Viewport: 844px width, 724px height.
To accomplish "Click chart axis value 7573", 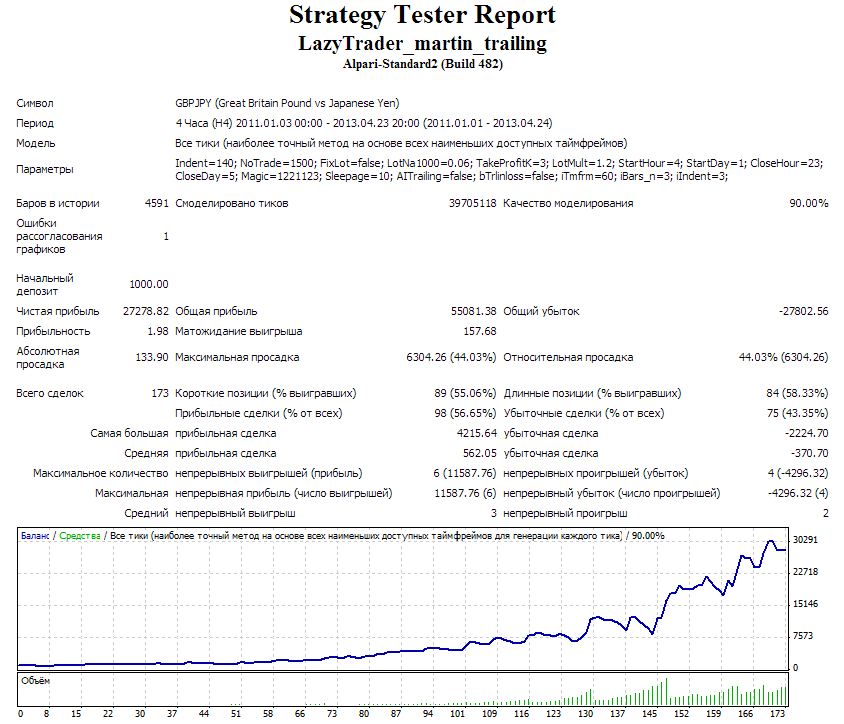I will 803,636.
